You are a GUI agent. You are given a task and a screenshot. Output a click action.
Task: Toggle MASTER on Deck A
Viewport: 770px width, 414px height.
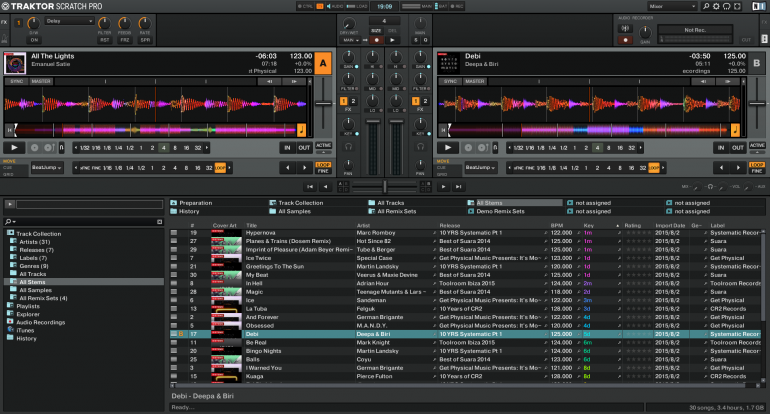coord(41,82)
